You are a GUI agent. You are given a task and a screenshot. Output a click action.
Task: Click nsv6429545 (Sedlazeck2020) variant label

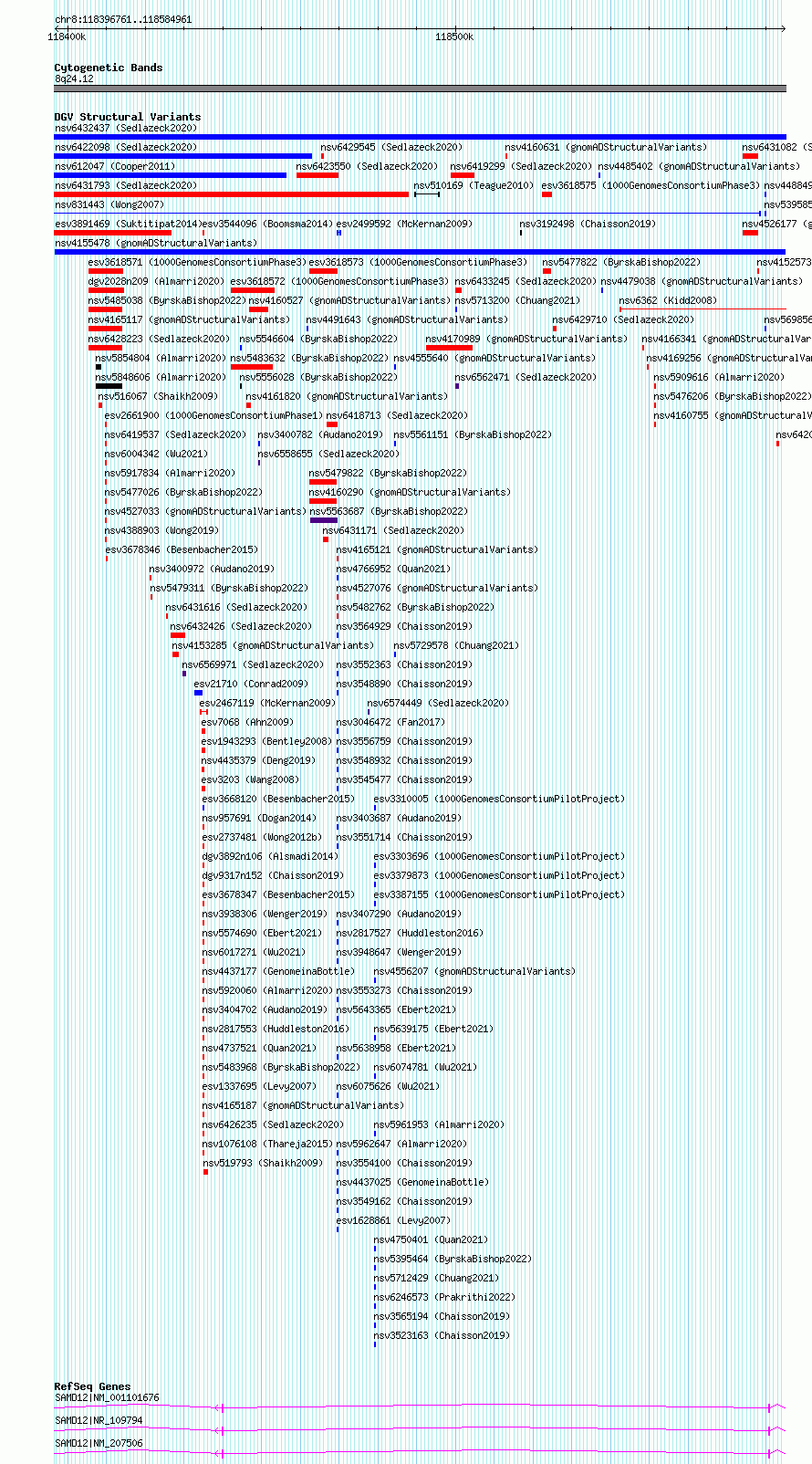point(391,148)
